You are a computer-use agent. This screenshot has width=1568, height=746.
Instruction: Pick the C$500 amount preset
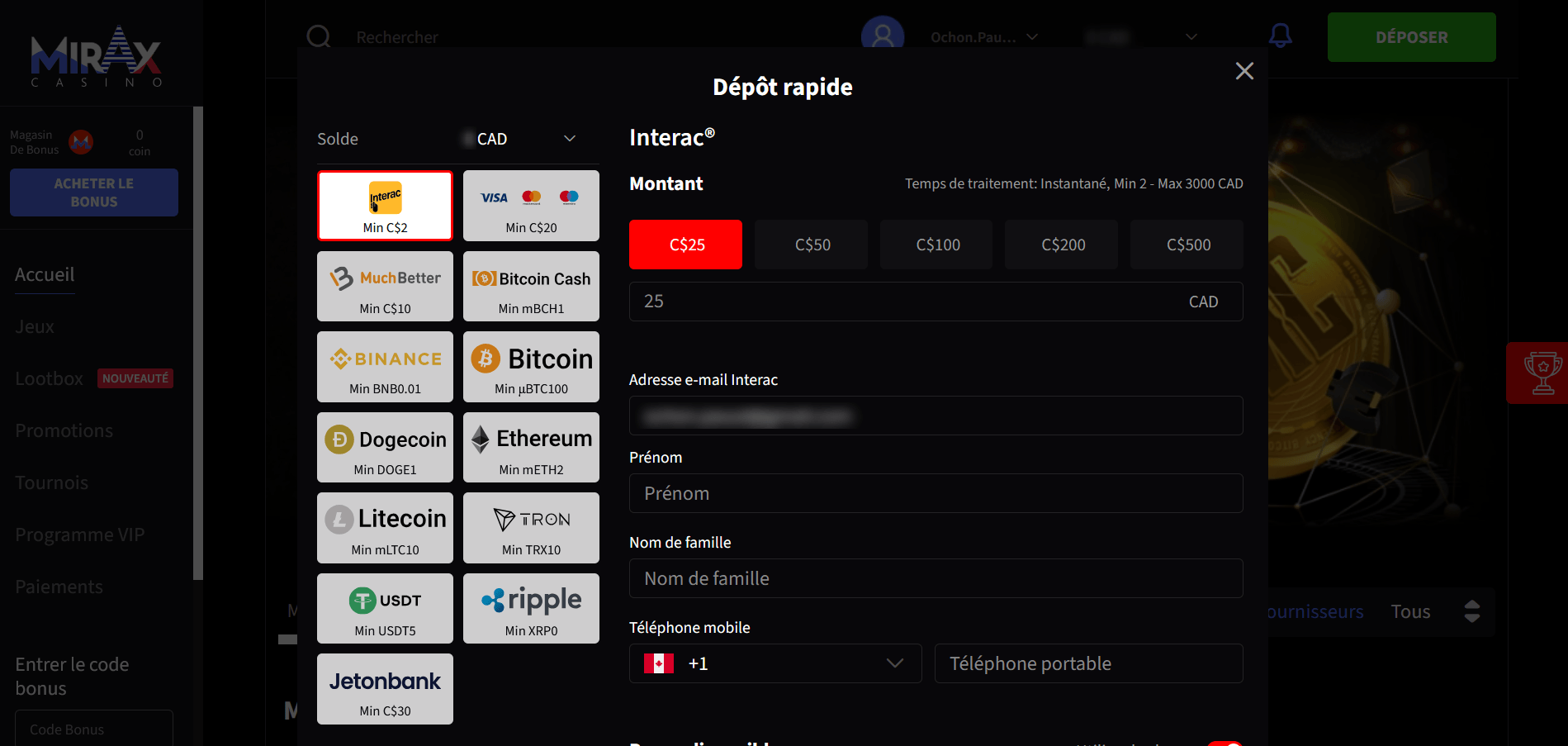1187,245
